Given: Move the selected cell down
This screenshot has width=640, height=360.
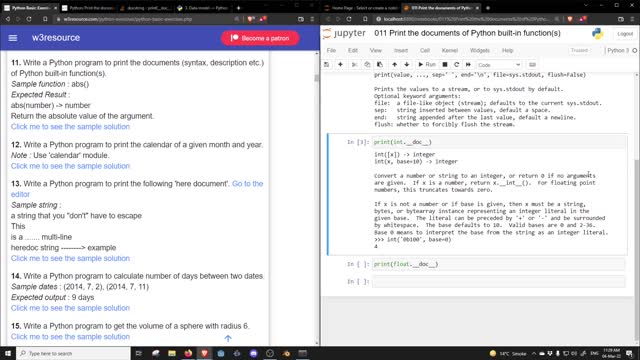Looking at the screenshot, I should (407, 64).
